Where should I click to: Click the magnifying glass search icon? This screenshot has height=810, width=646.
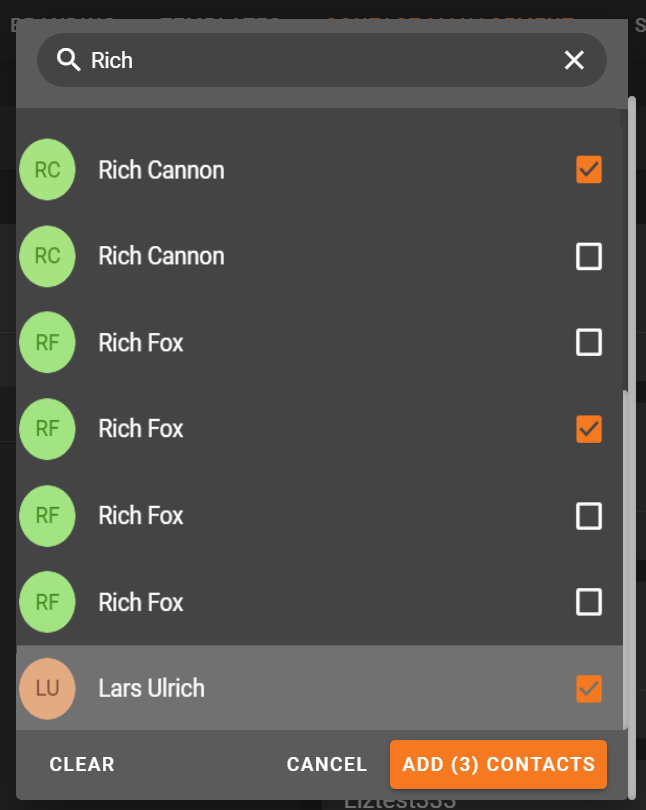point(68,60)
